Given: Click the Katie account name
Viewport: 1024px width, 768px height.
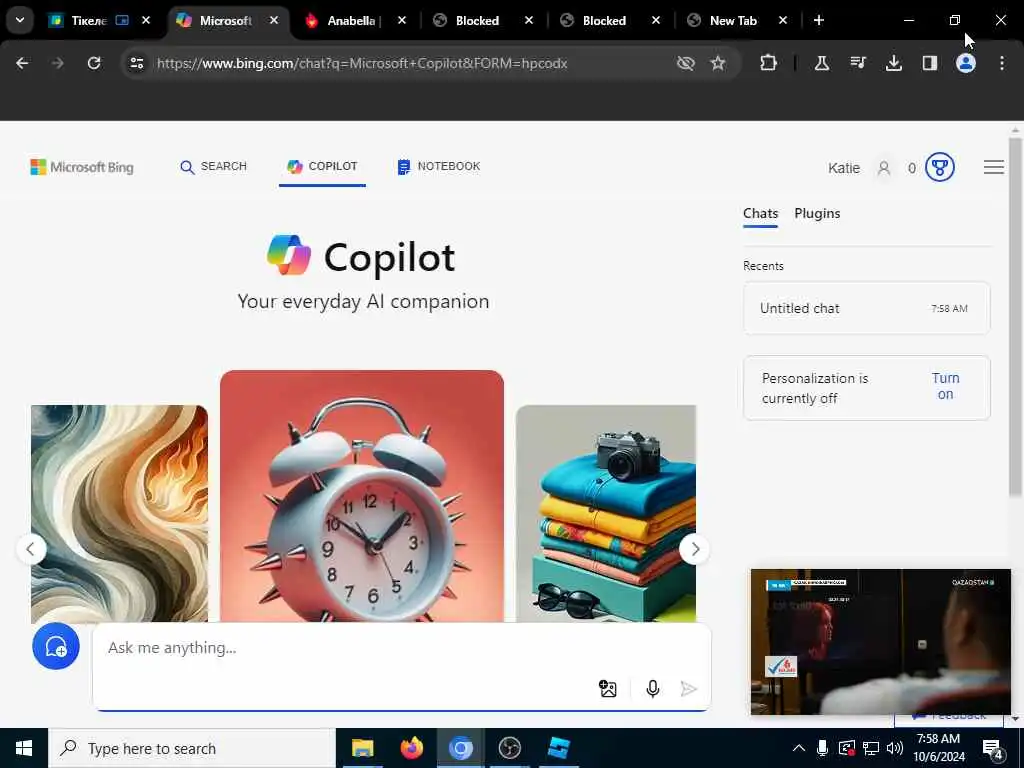Looking at the screenshot, I should (x=844, y=168).
